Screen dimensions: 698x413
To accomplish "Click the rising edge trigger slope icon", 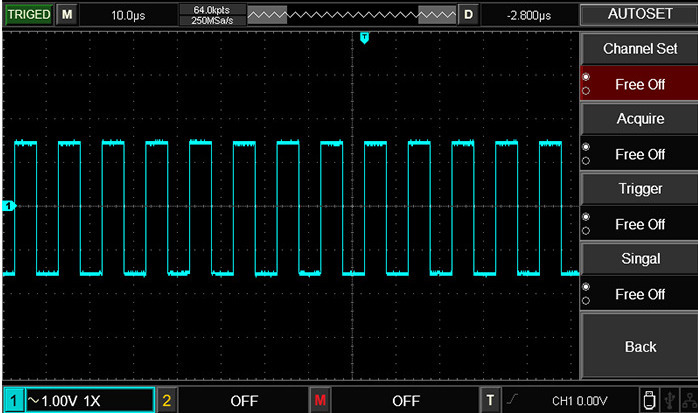I will point(512,399).
